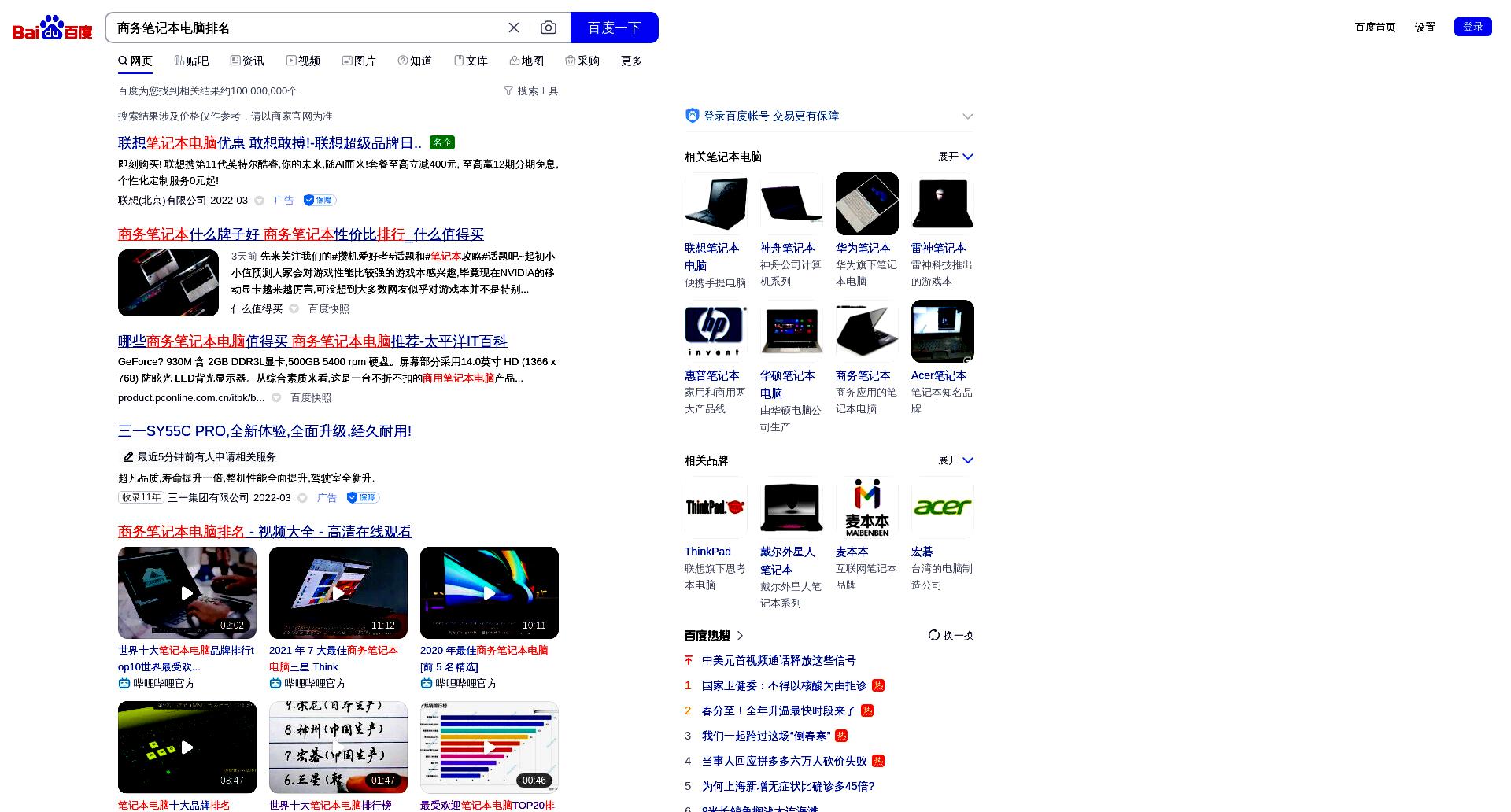Open 百度快照 for 什么值得买 result

pos(328,309)
